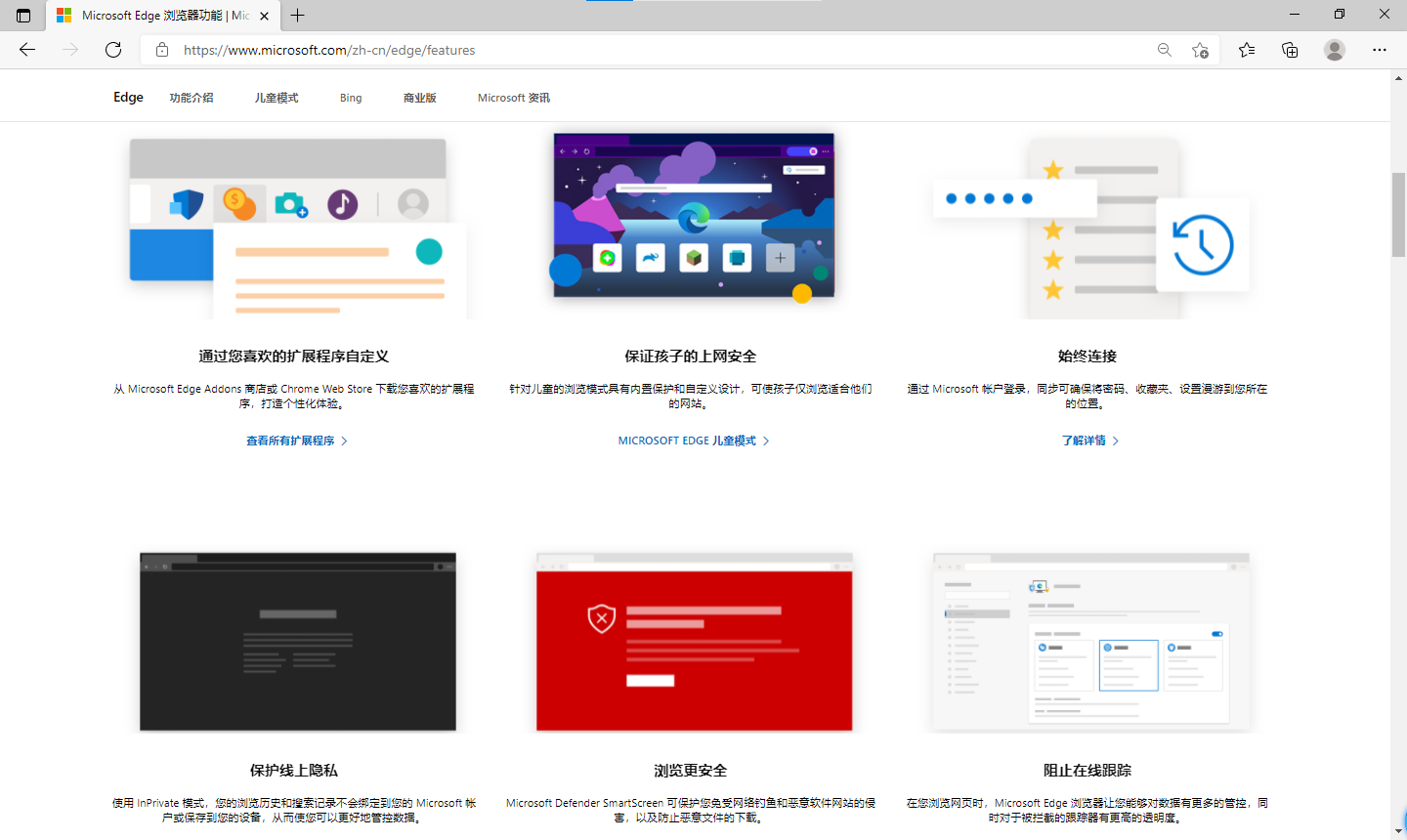
Task: Open the Collections panel
Action: (1290, 50)
